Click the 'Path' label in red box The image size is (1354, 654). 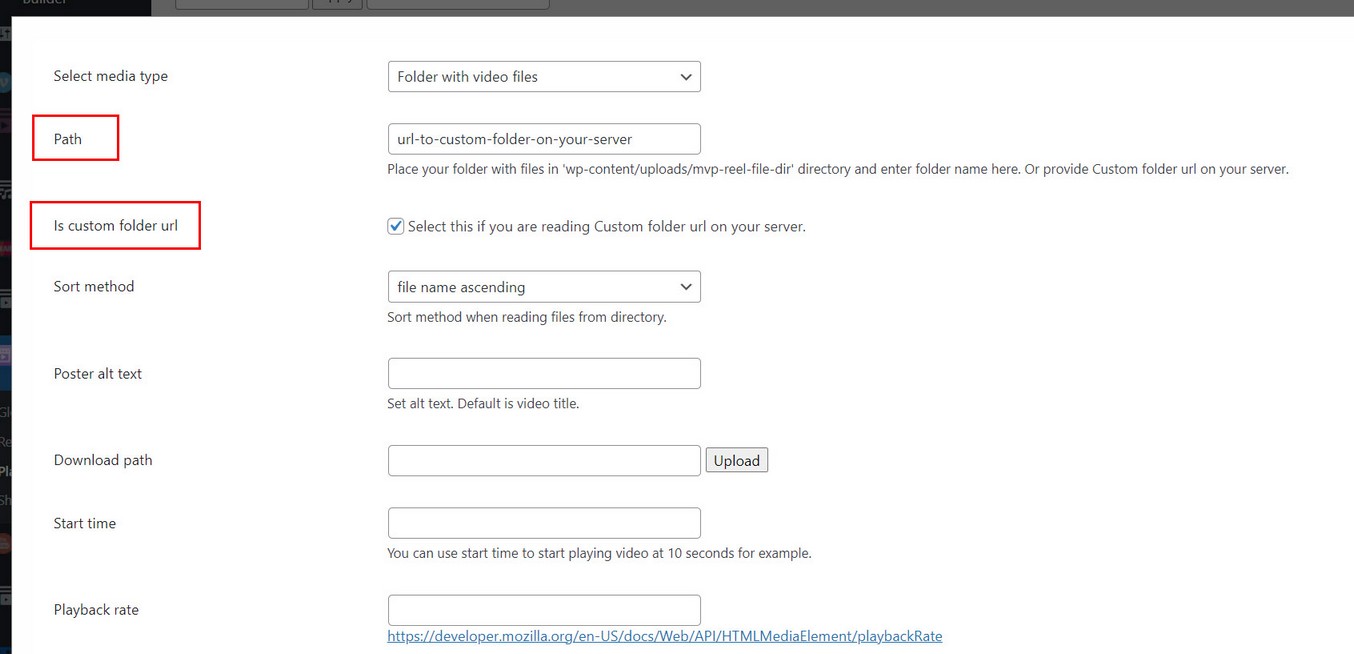(68, 139)
